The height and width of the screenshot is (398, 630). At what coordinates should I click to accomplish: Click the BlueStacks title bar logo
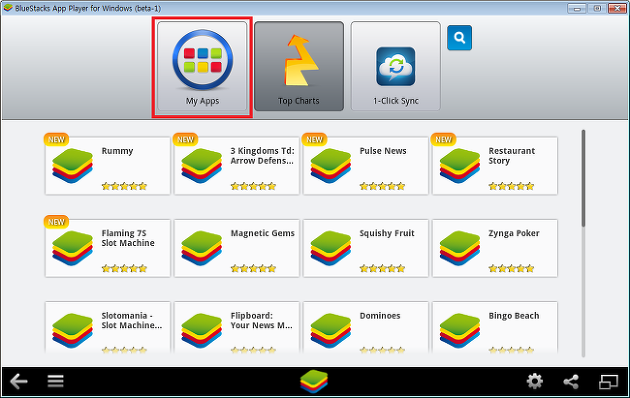8,8
